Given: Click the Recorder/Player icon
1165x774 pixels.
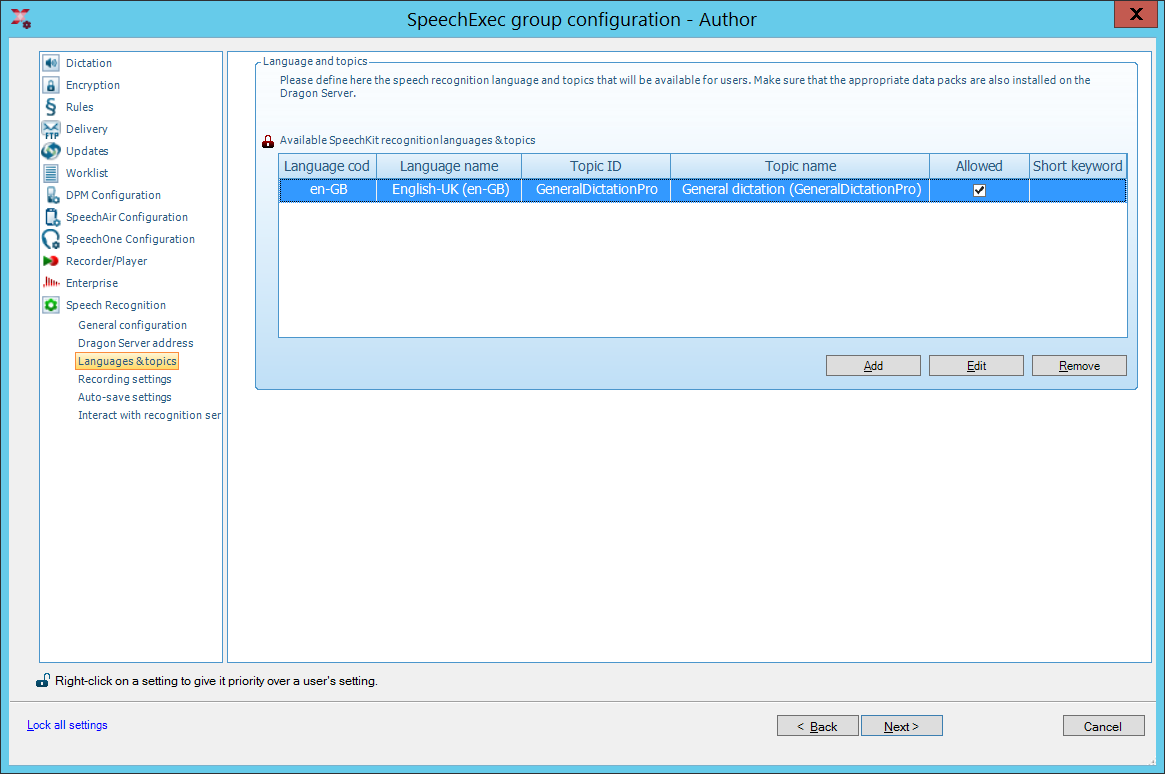Looking at the screenshot, I should pyautogui.click(x=51, y=261).
